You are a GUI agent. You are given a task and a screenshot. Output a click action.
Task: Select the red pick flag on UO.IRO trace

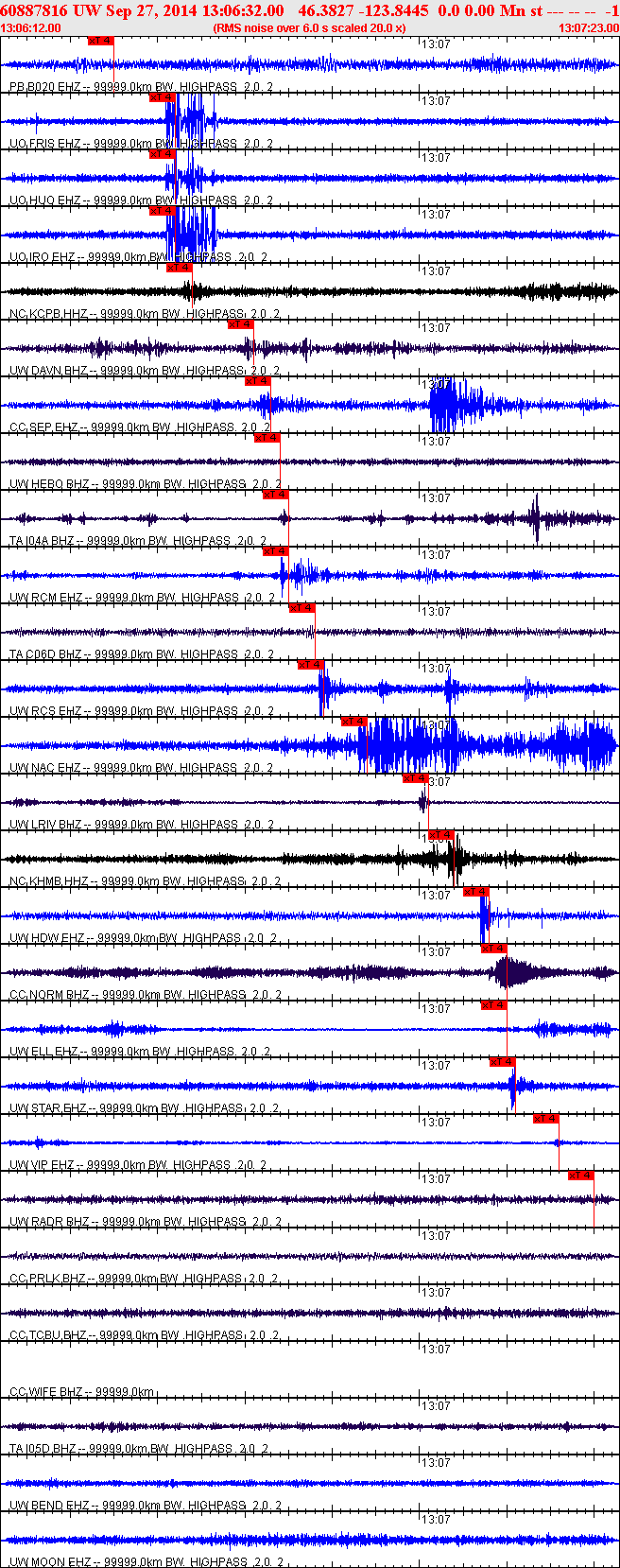(x=162, y=211)
